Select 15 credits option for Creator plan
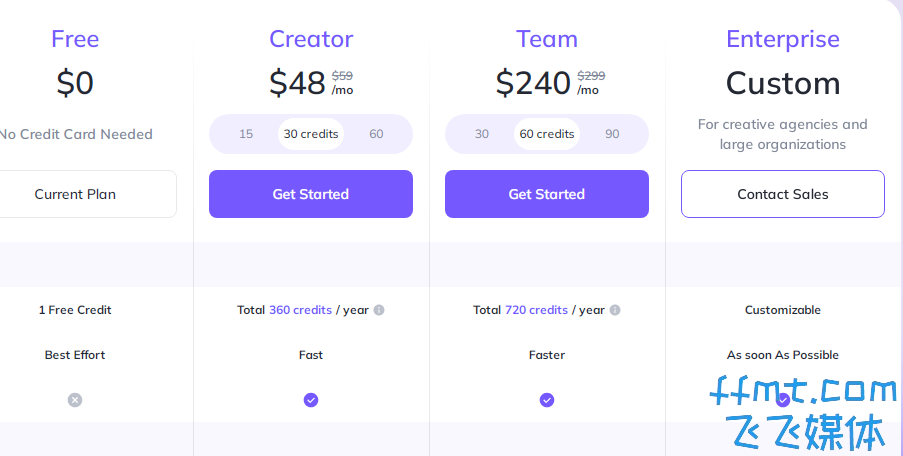This screenshot has height=456, width=903. [x=246, y=134]
